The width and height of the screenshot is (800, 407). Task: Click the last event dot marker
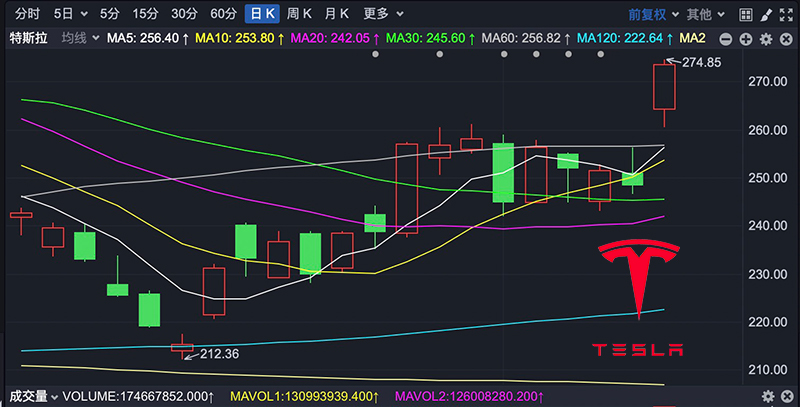[x=601, y=54]
